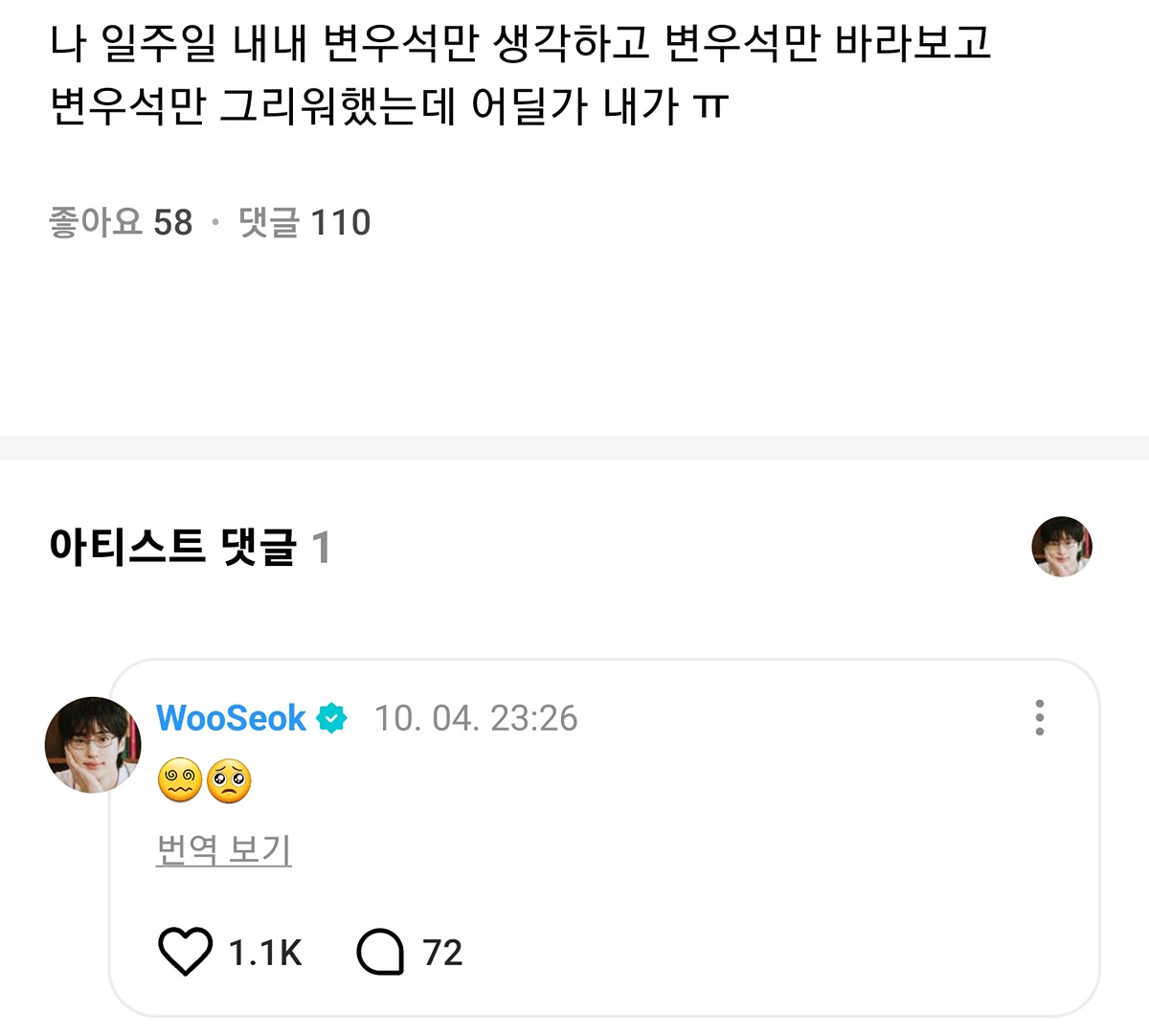This screenshot has height=1036, width=1149.
Task: Open the 좋아요 58 likes count
Action: (x=121, y=222)
